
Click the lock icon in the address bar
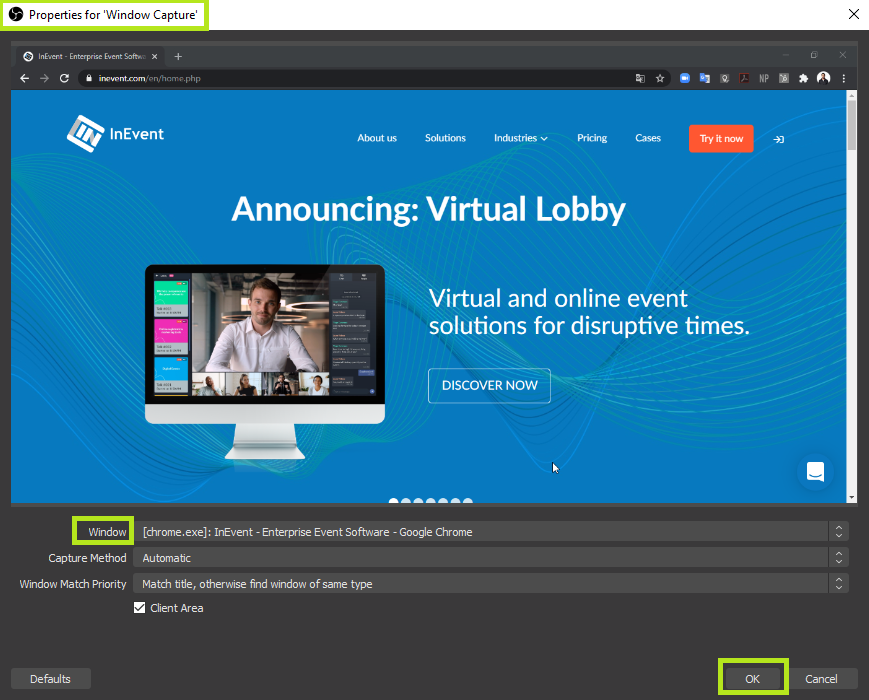click(89, 78)
